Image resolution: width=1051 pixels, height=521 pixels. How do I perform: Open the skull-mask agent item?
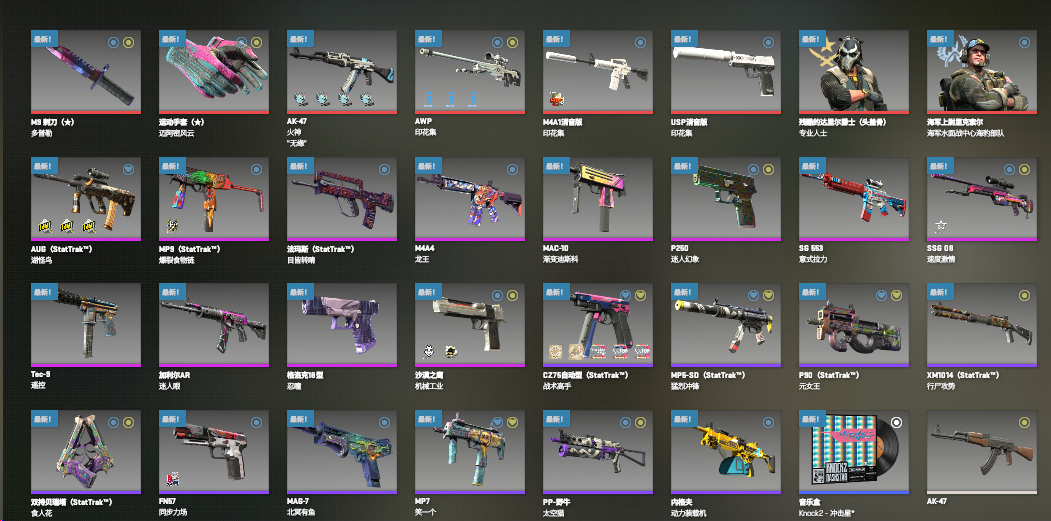(x=853, y=70)
